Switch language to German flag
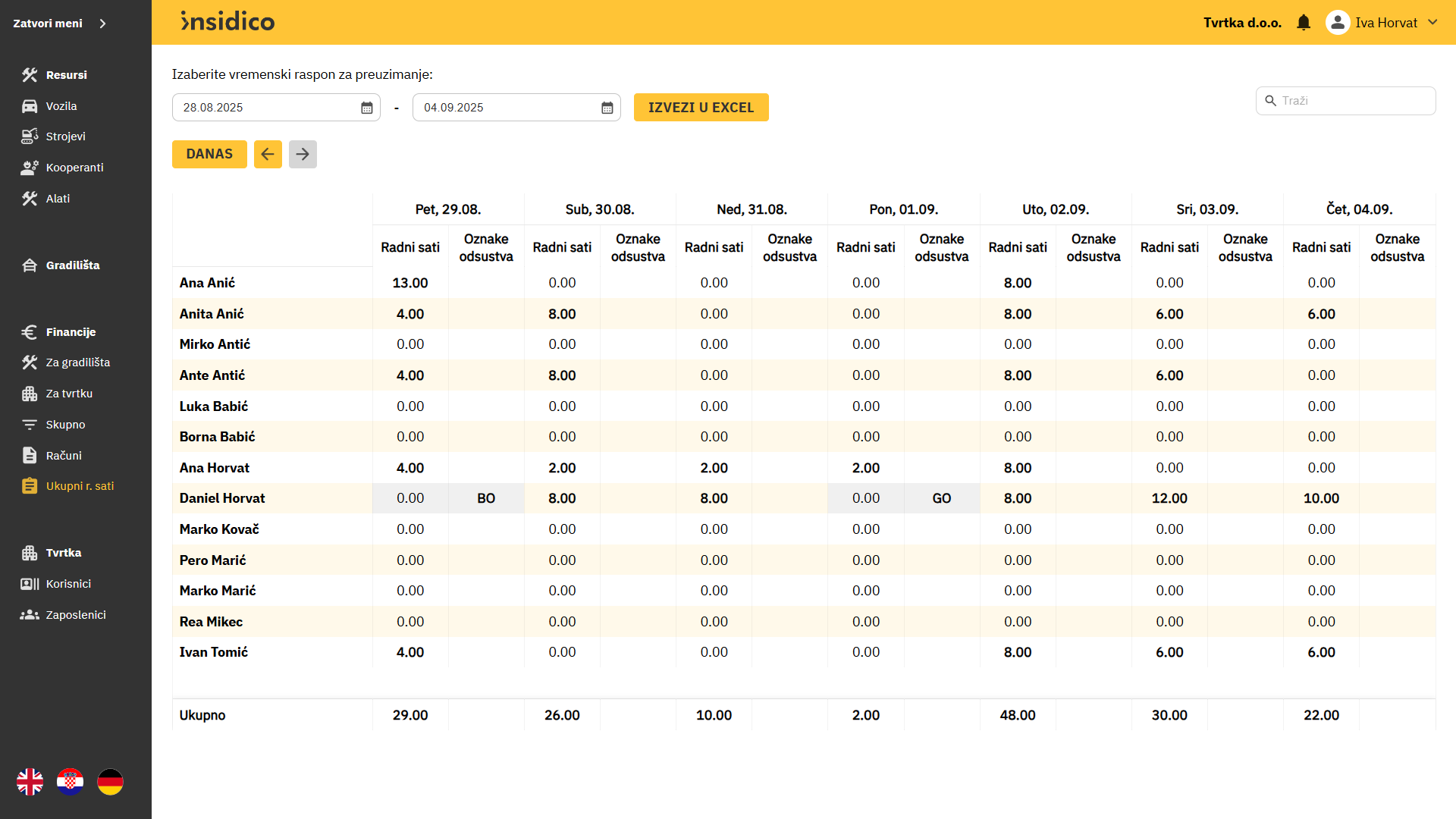The height and width of the screenshot is (819, 1456). pos(111,782)
